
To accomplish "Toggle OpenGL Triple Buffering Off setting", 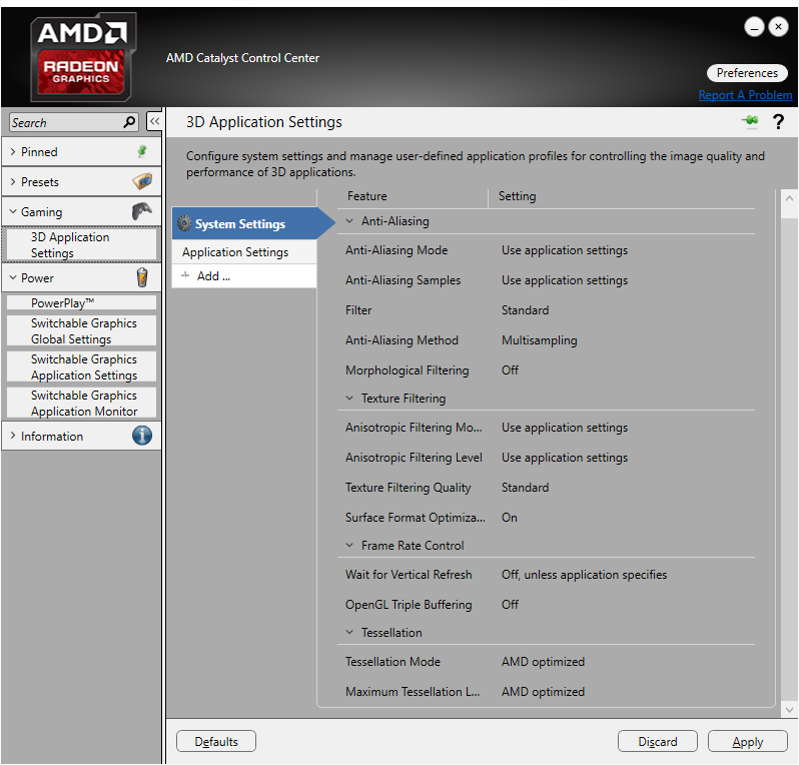I will [510, 604].
